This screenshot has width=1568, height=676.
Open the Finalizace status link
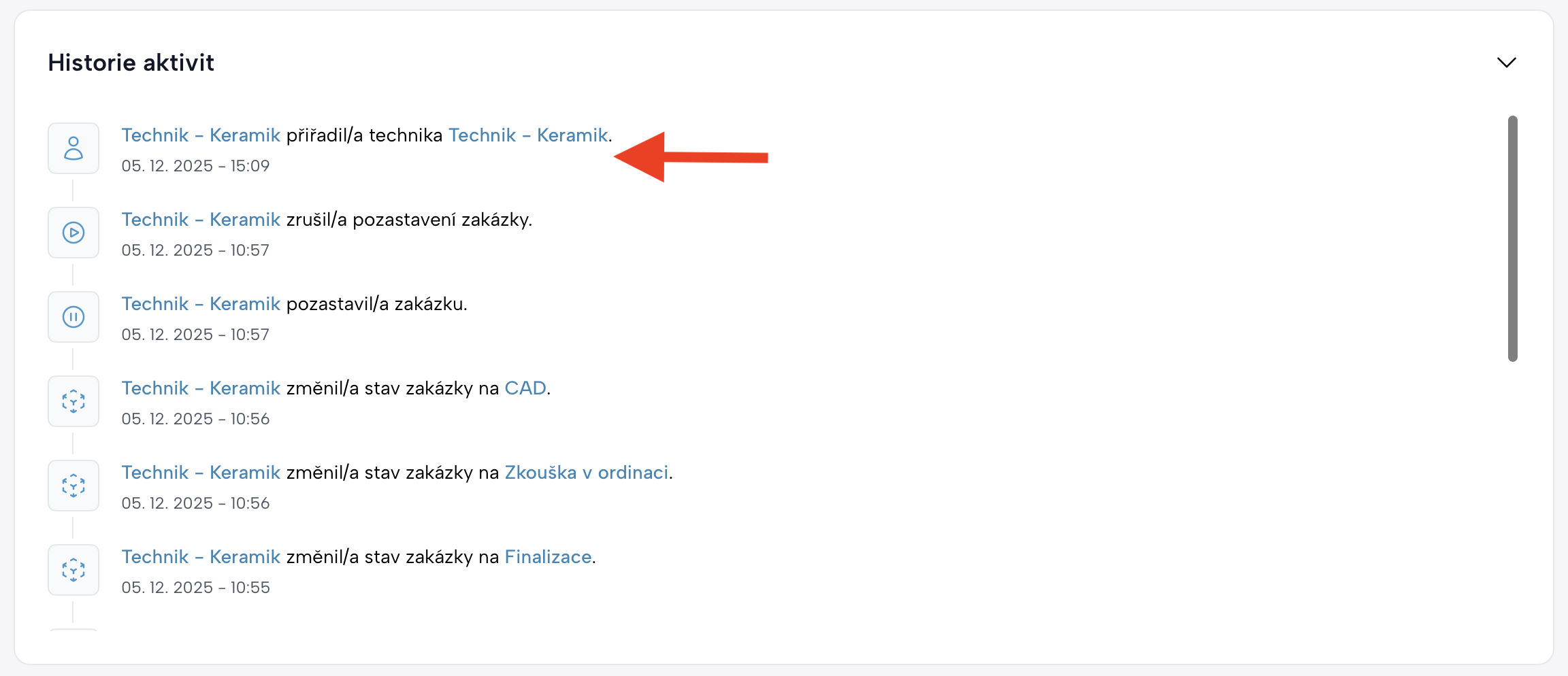(x=547, y=557)
